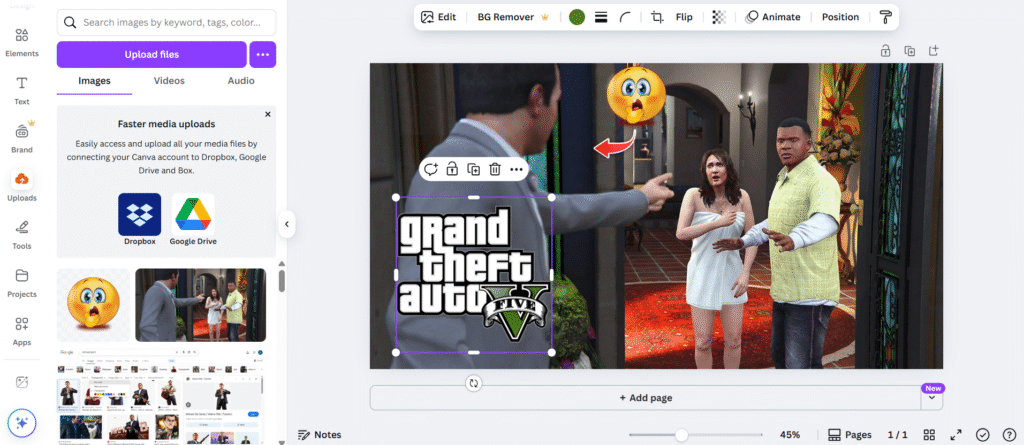Expand the add page dropdown chevron
Viewport: 1024px width, 445px height.
(932, 397)
